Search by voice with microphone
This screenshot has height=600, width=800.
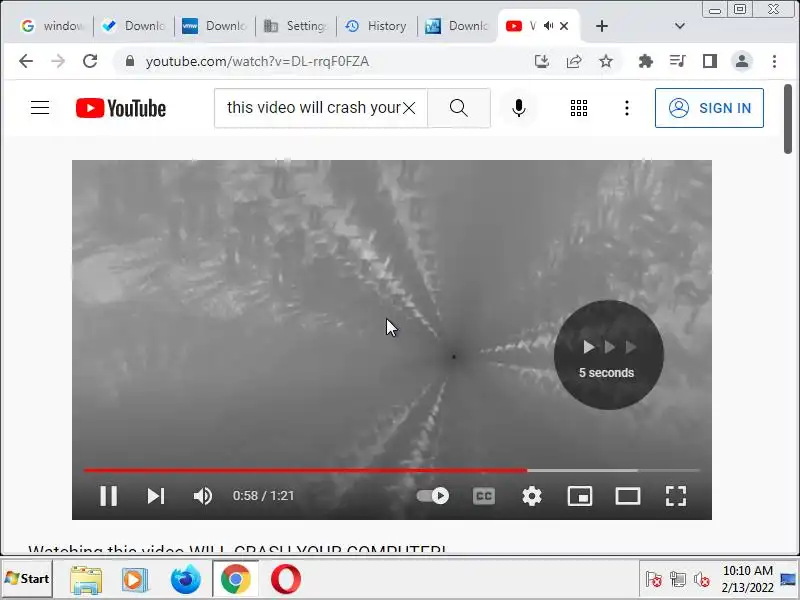(518, 108)
